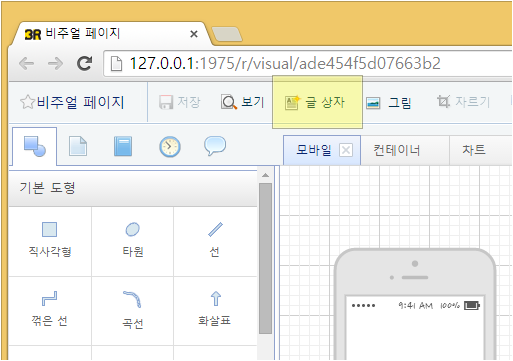Open 보기 preview from the toolbar

coord(243,102)
